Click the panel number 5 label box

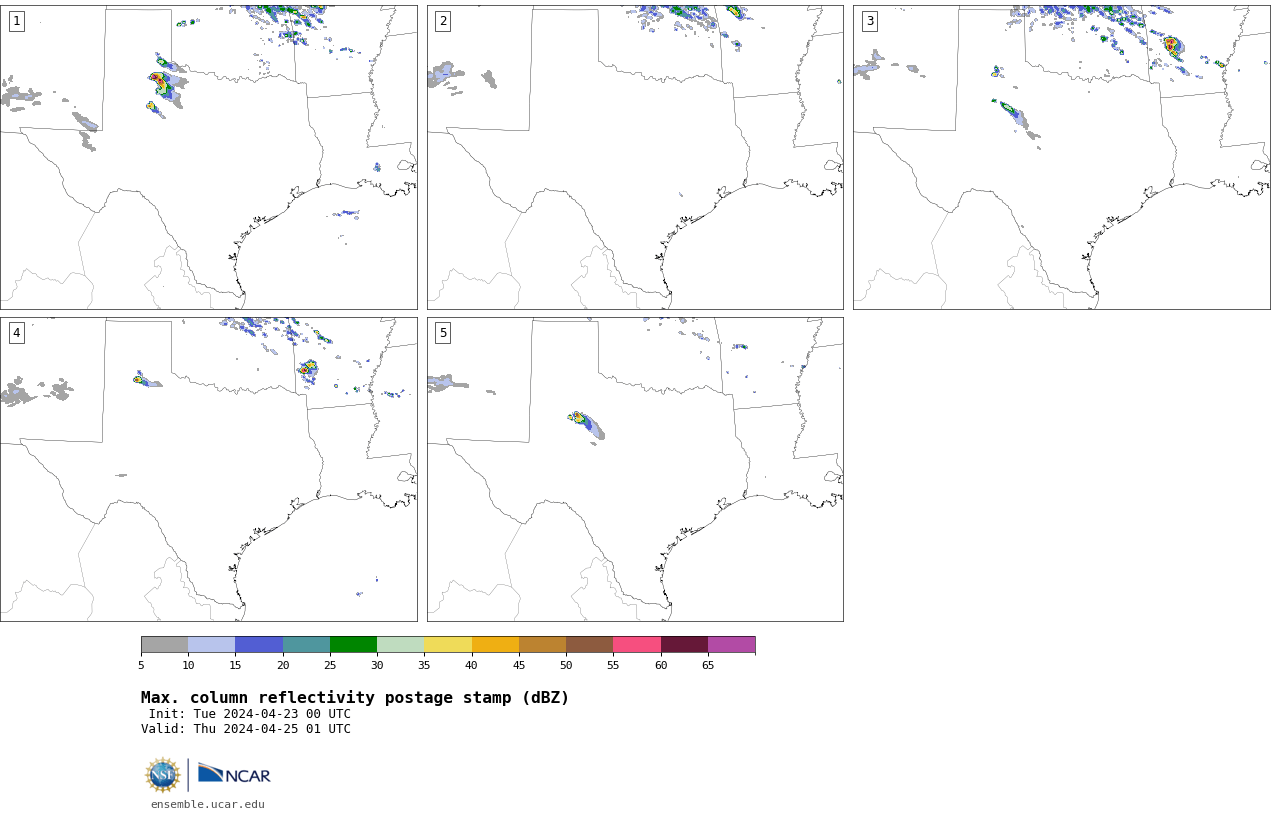443,333
